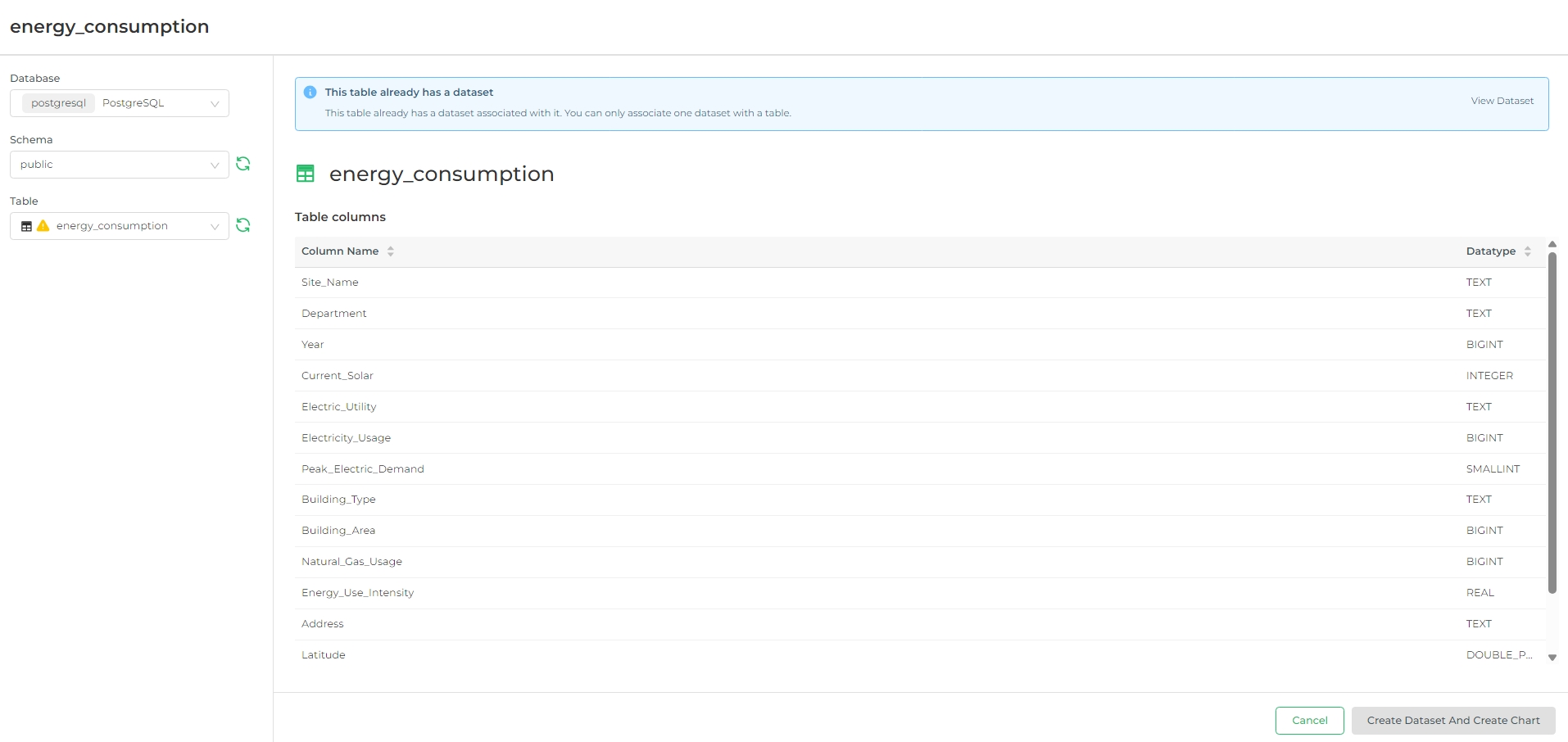This screenshot has width=1568, height=742.
Task: Click the truncated DOUBLE_P... datatype of Latitude
Action: (1499, 655)
